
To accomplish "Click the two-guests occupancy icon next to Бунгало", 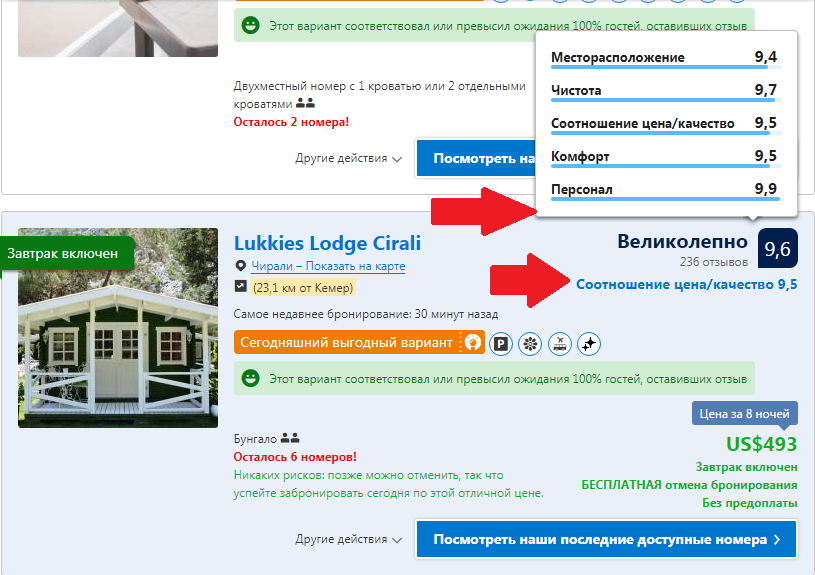I will [290, 438].
